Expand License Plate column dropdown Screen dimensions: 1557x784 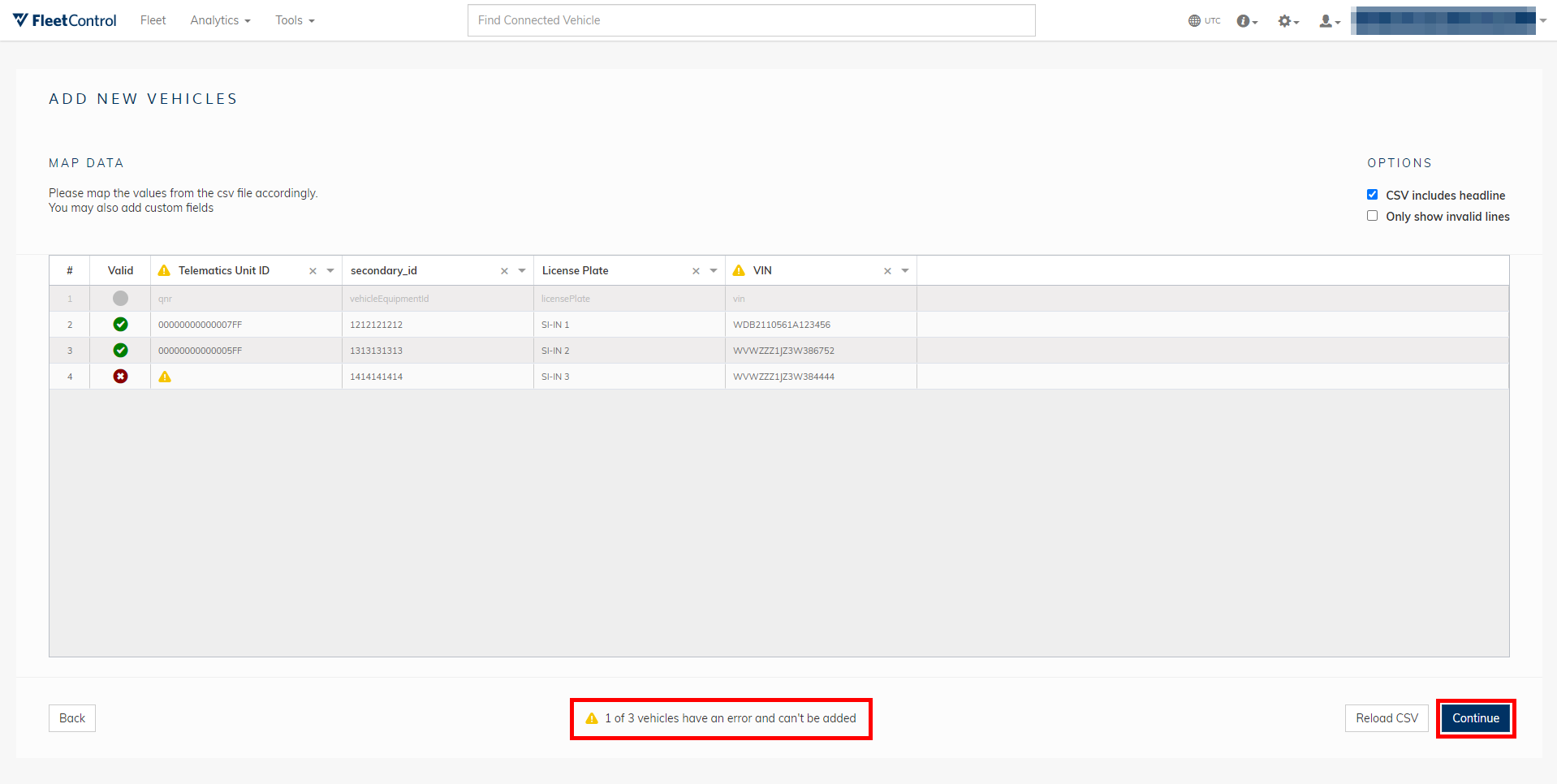(x=714, y=271)
